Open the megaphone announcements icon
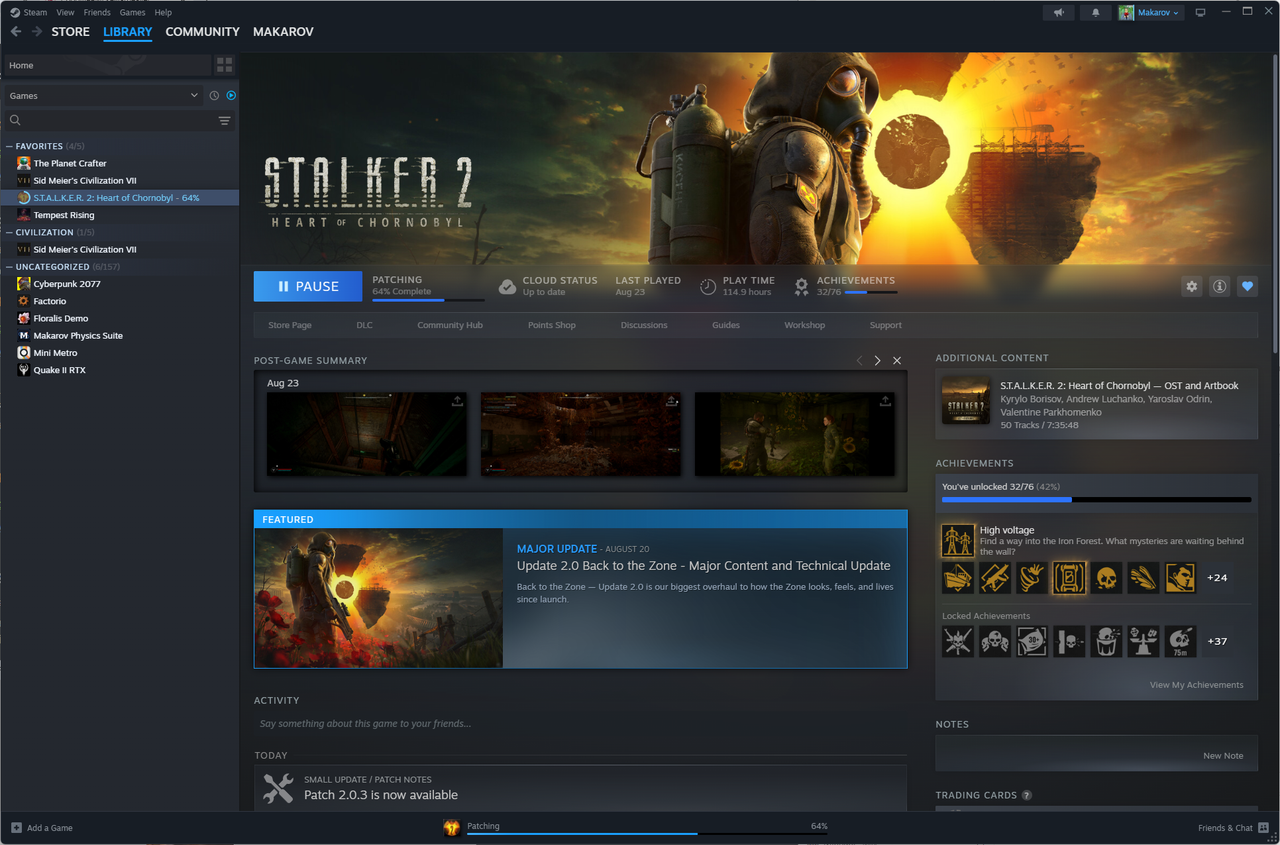Image resolution: width=1280 pixels, height=845 pixels. tap(1058, 13)
